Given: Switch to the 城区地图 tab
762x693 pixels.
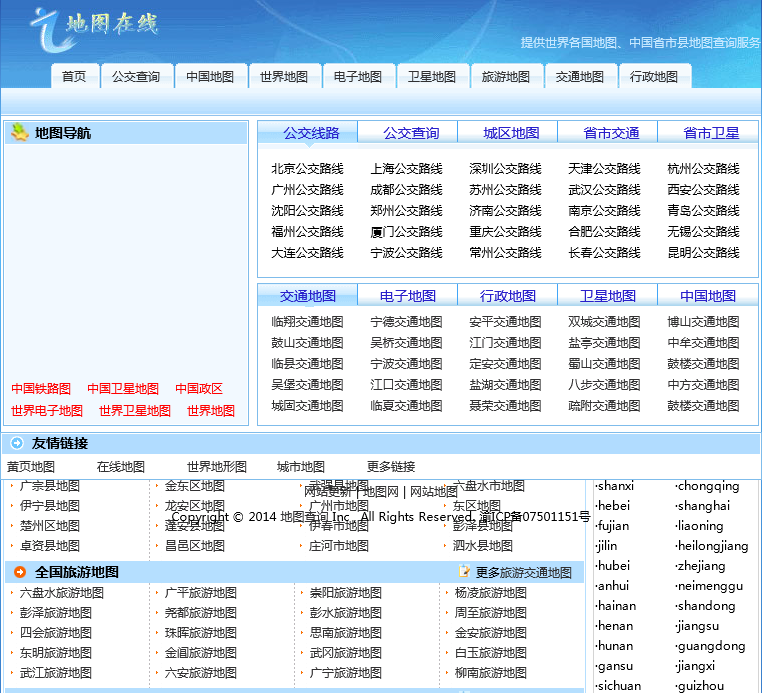Looking at the screenshot, I should (511, 133).
